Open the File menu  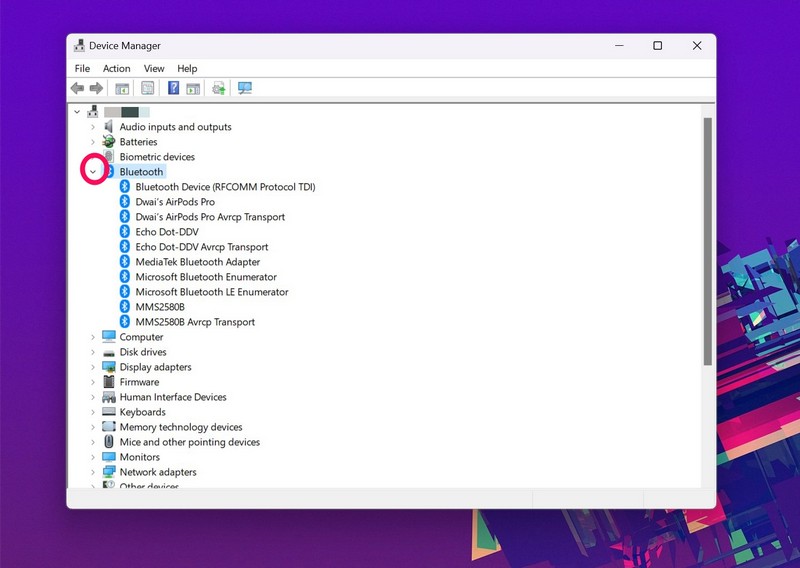82,69
